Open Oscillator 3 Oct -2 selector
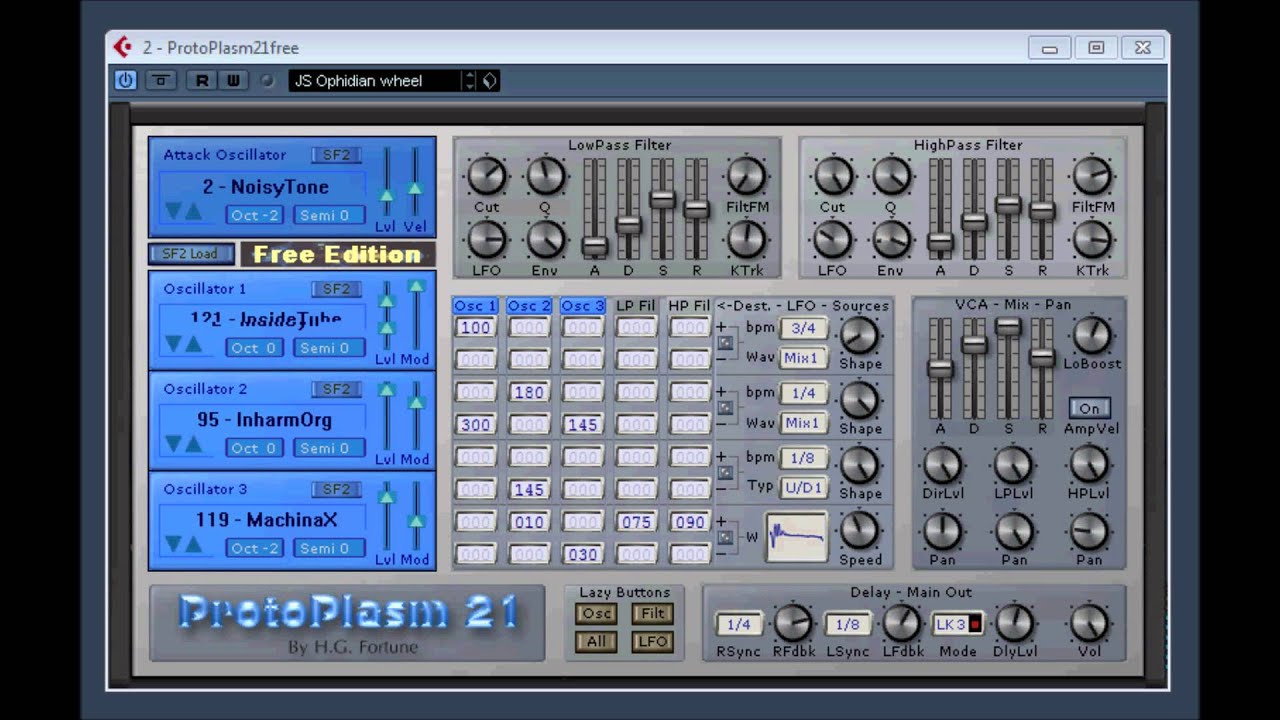This screenshot has height=720, width=1280. coord(255,548)
